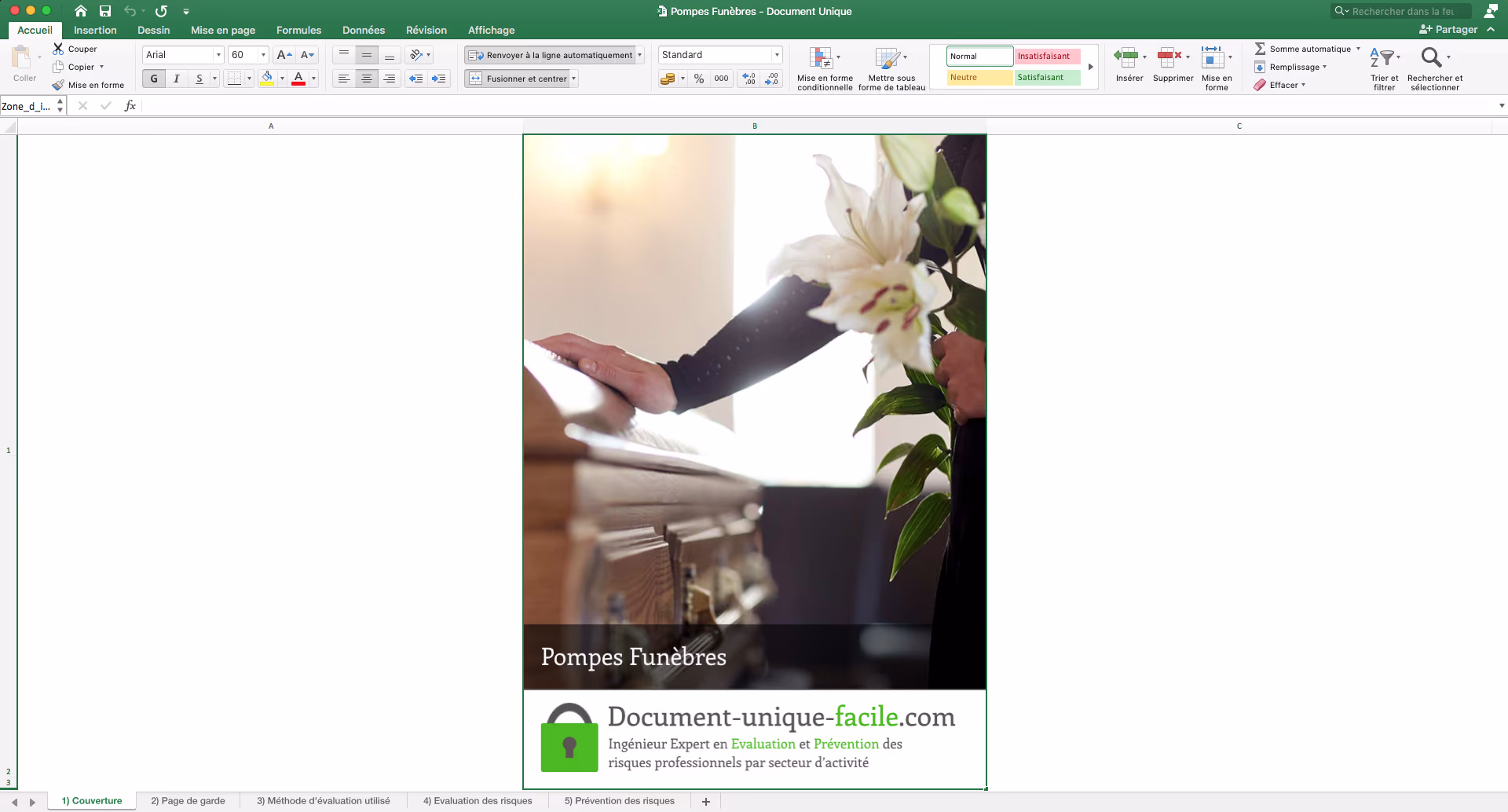Apply the Insatisfaisant cell style

pos(1047,57)
